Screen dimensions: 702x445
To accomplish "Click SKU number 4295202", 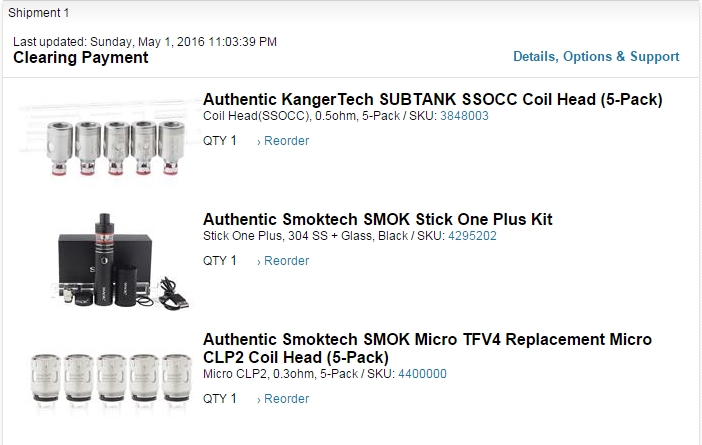I will click(x=473, y=236).
